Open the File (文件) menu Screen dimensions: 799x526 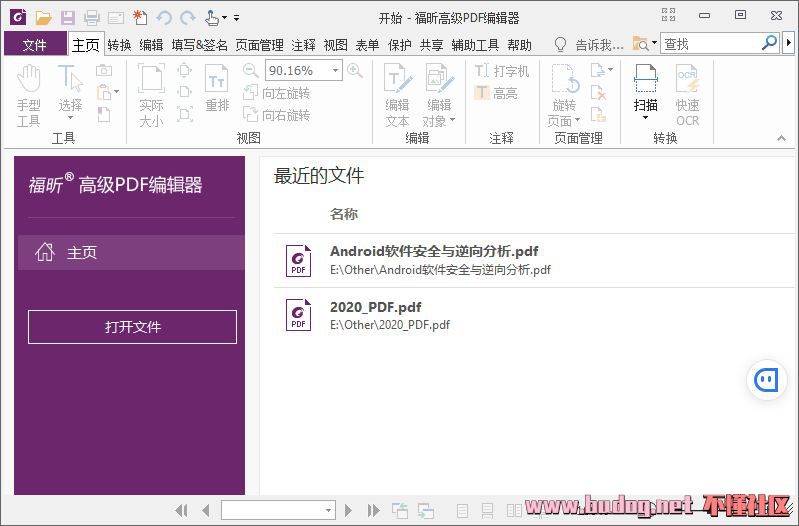click(x=35, y=44)
